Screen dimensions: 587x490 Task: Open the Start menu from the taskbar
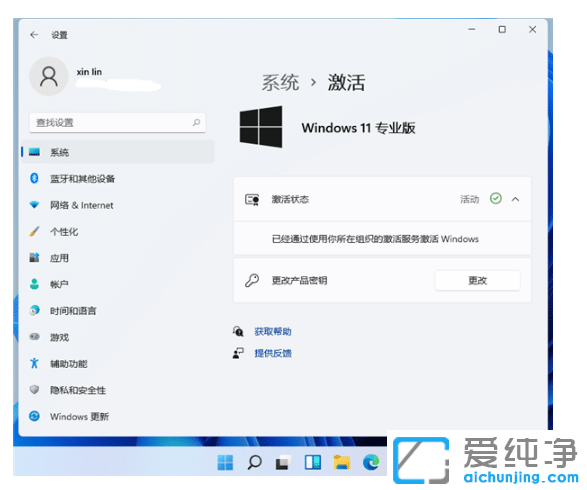pos(225,463)
